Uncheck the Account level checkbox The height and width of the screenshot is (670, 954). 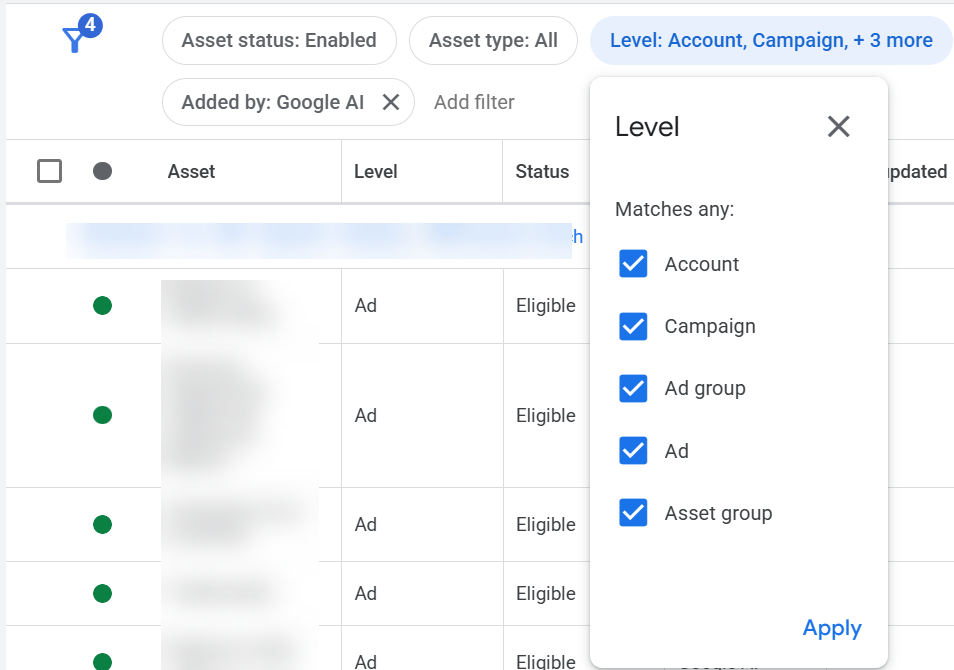coord(632,264)
